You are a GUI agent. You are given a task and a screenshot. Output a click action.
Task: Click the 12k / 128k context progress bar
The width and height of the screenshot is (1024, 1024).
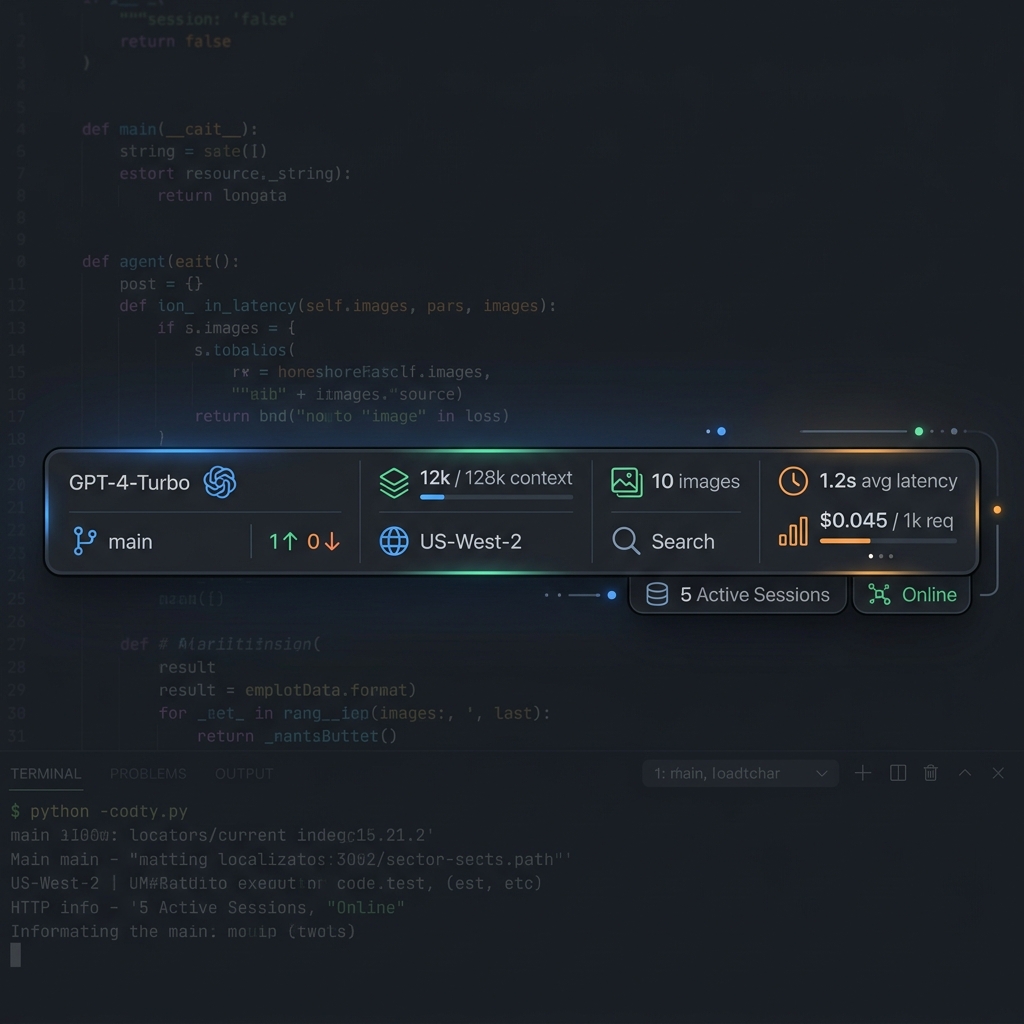point(496,497)
